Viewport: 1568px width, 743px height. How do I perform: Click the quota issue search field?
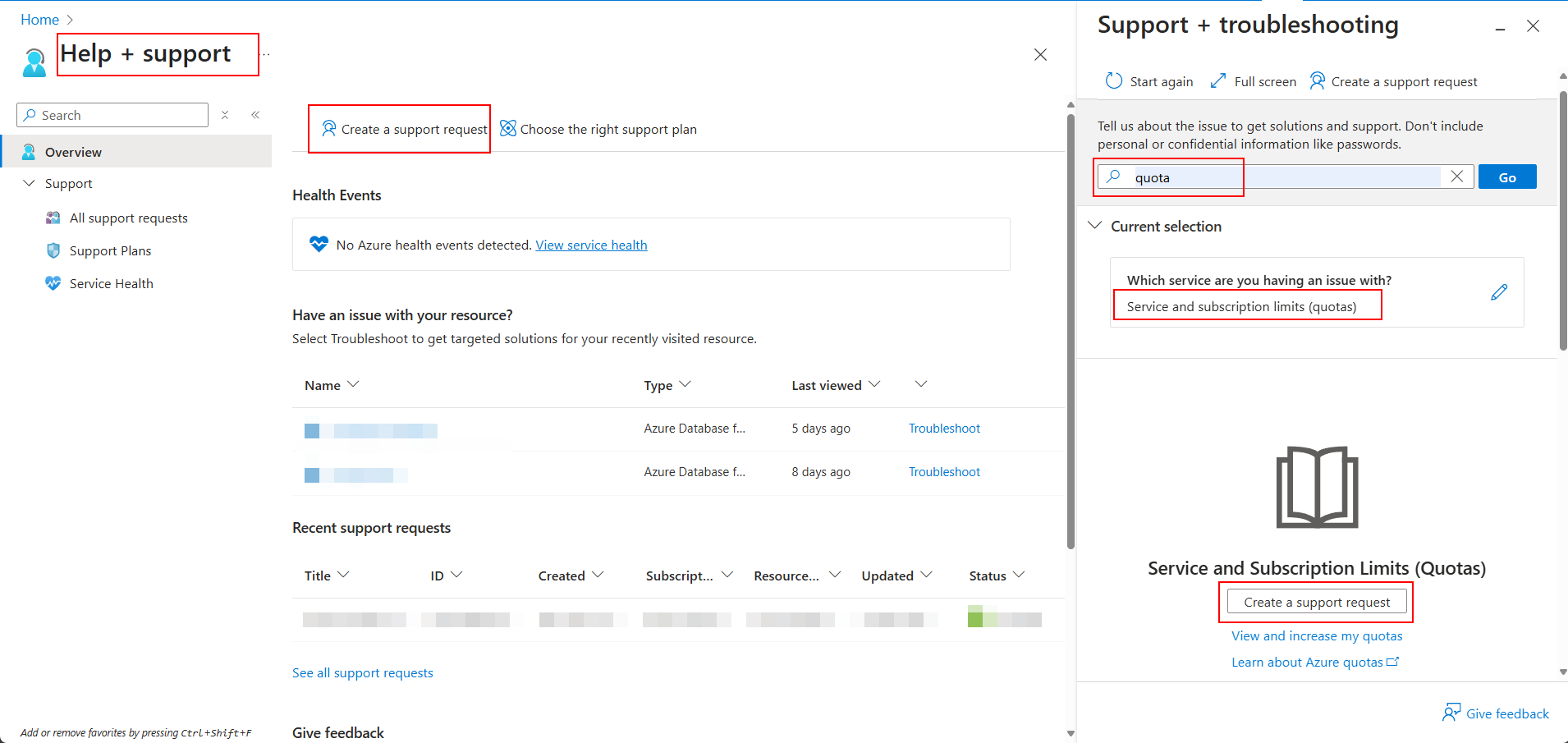1286,177
